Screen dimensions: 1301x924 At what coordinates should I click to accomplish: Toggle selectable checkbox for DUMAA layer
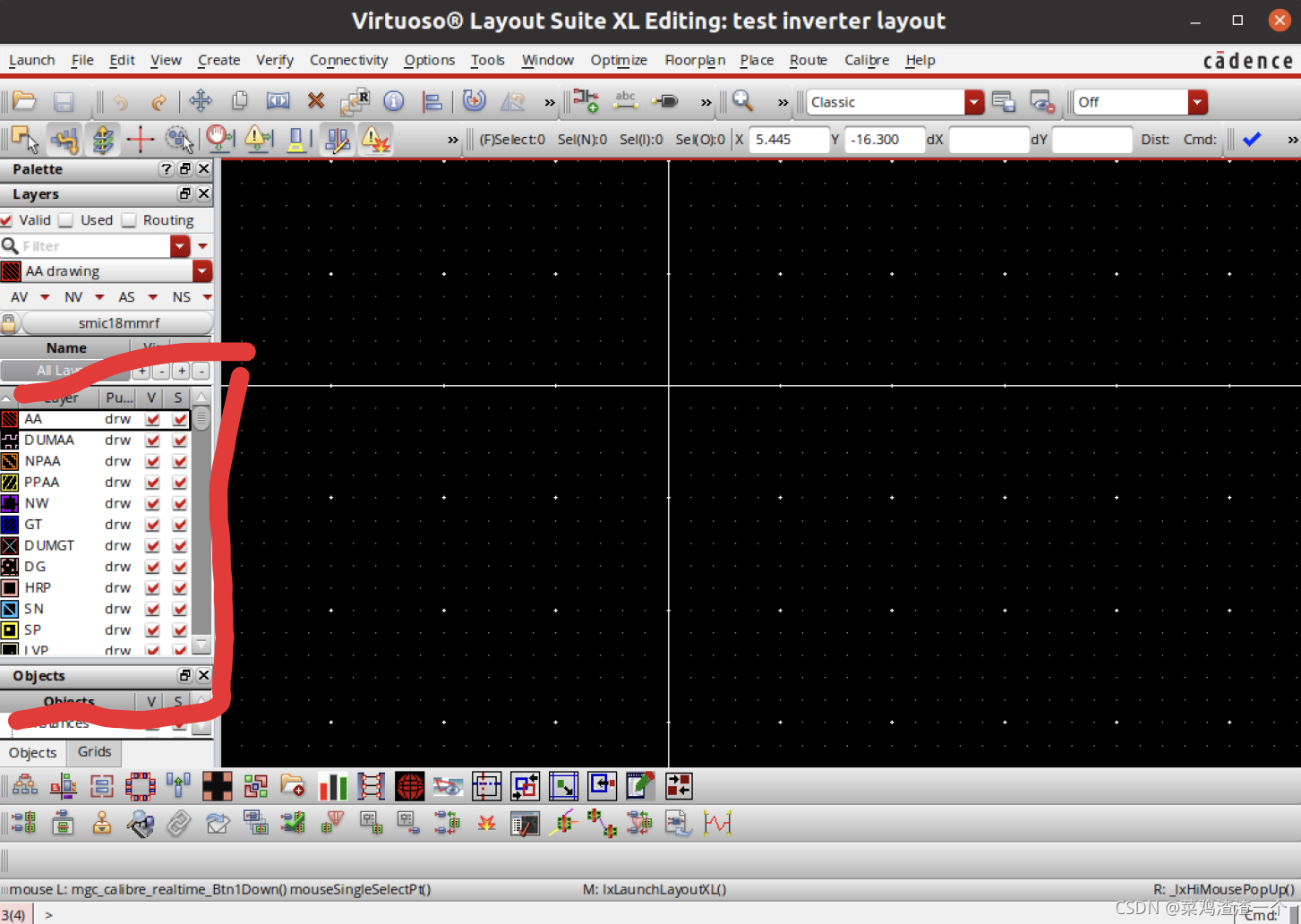tap(180, 440)
